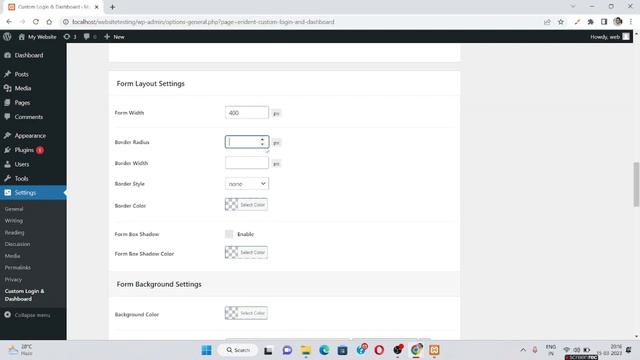Open the browser home page
The height and width of the screenshot is (360, 640).
[x=49, y=22]
